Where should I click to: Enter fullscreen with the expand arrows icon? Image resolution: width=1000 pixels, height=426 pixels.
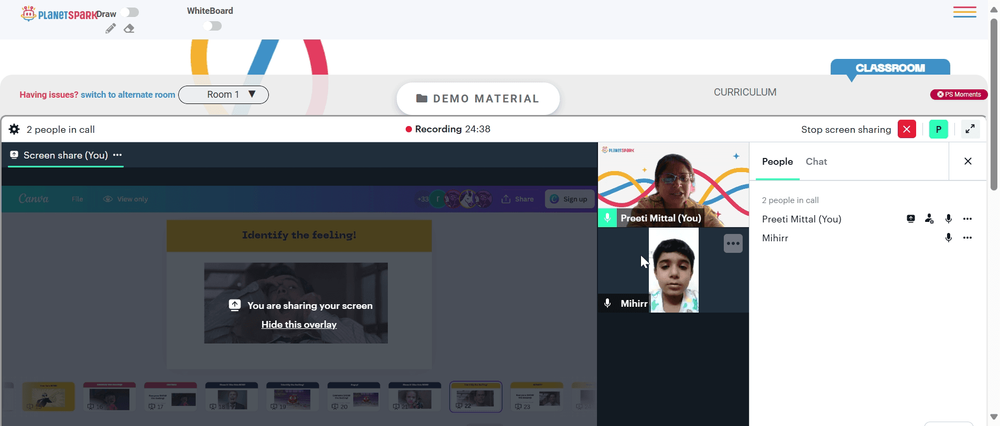(x=970, y=129)
